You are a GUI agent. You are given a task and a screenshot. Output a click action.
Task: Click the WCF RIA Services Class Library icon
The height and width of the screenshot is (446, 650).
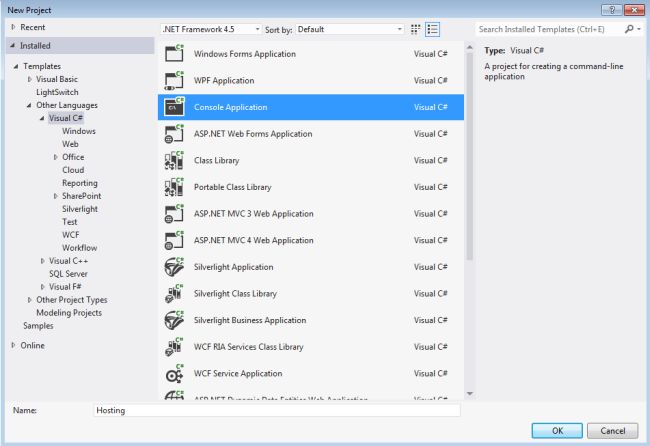pos(174,347)
